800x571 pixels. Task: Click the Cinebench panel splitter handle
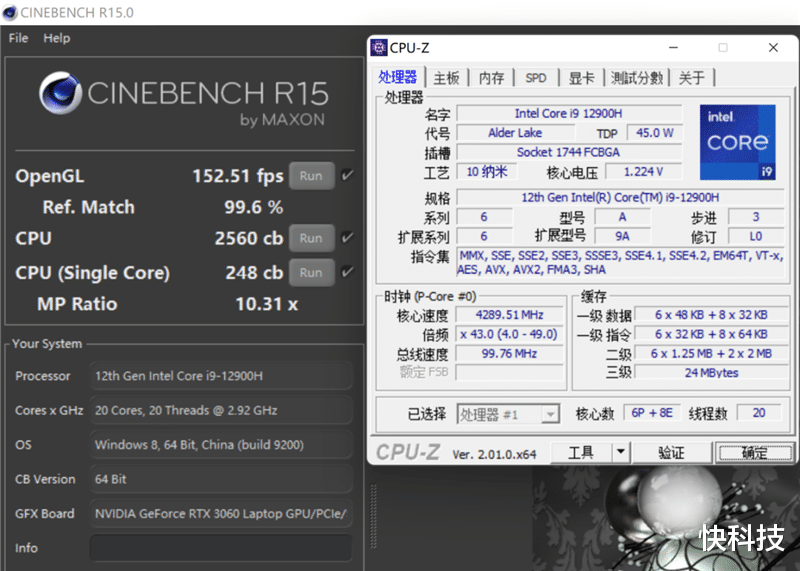tap(373, 516)
